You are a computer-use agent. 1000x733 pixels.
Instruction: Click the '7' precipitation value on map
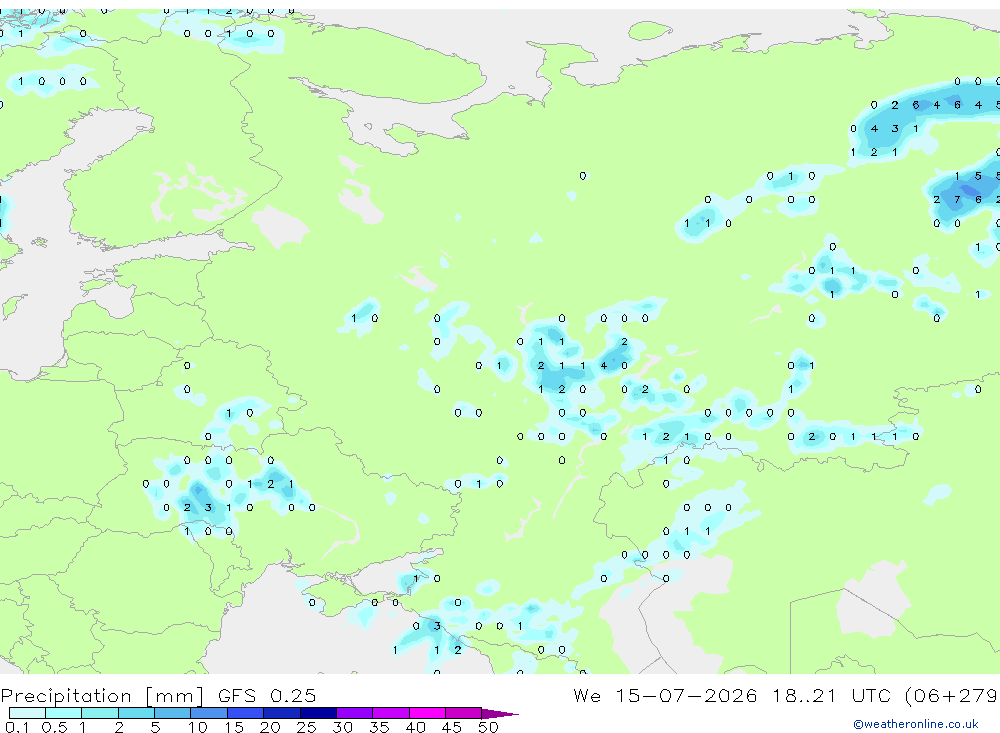click(957, 200)
